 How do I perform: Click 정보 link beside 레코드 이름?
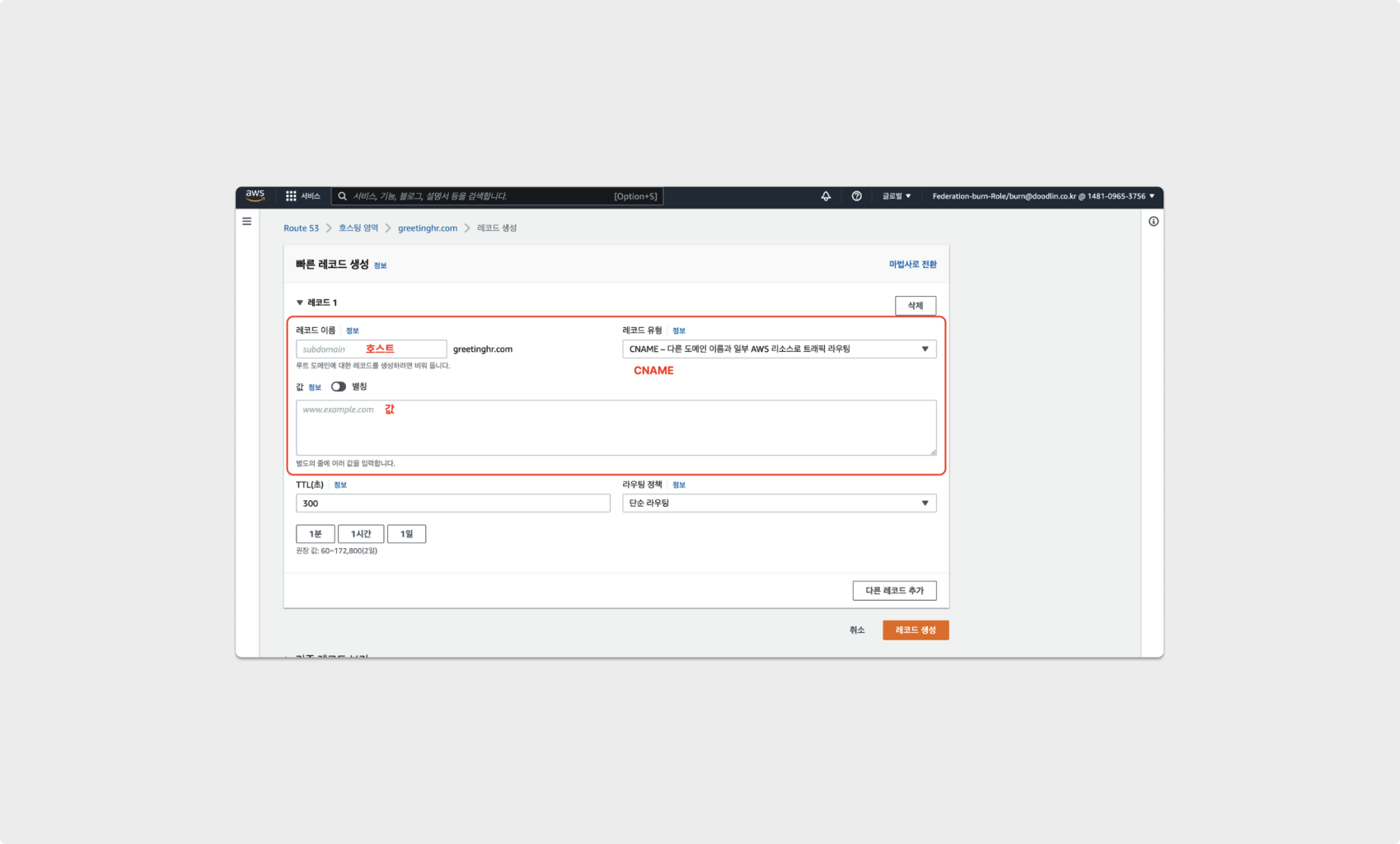coord(353,331)
